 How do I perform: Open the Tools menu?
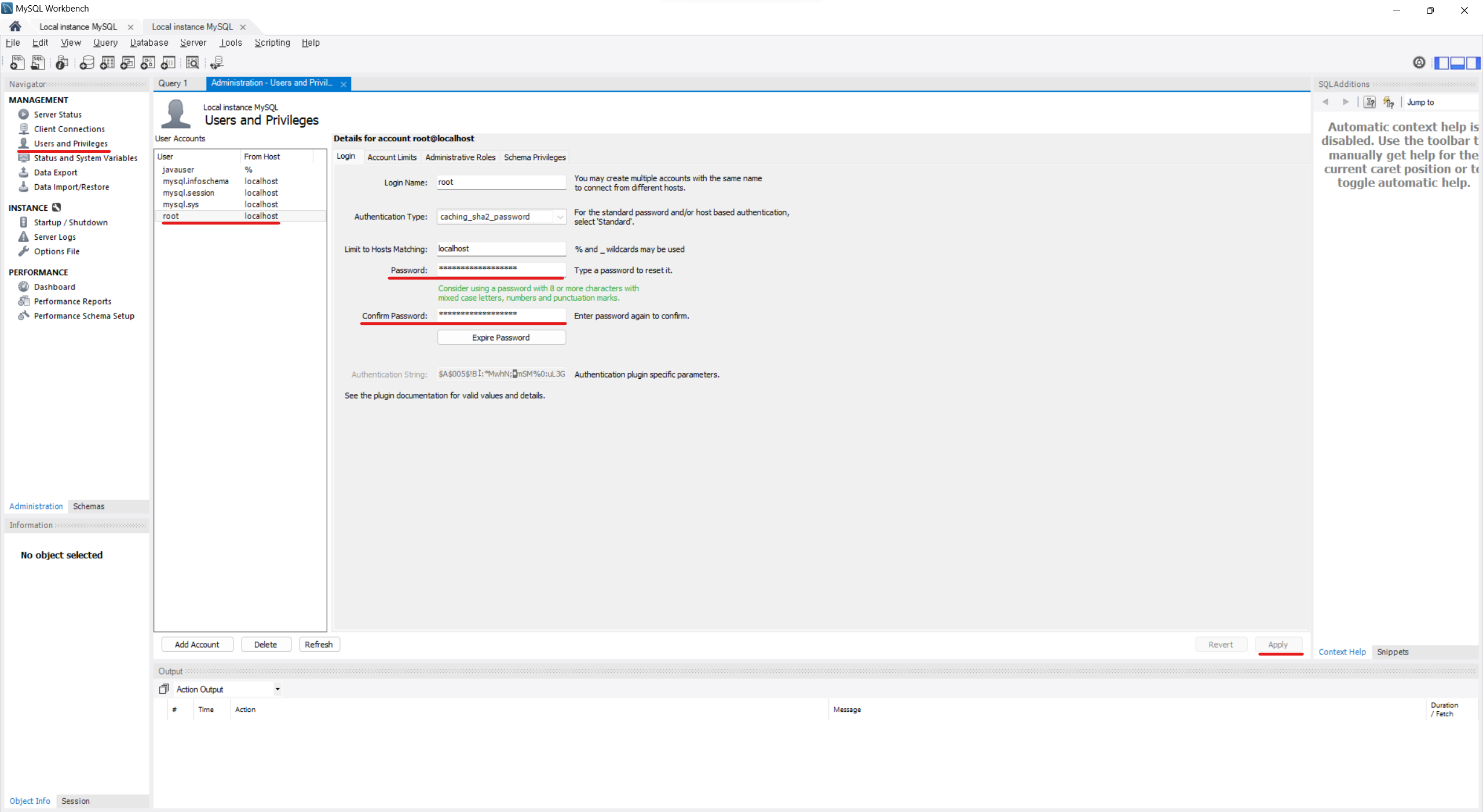click(231, 42)
